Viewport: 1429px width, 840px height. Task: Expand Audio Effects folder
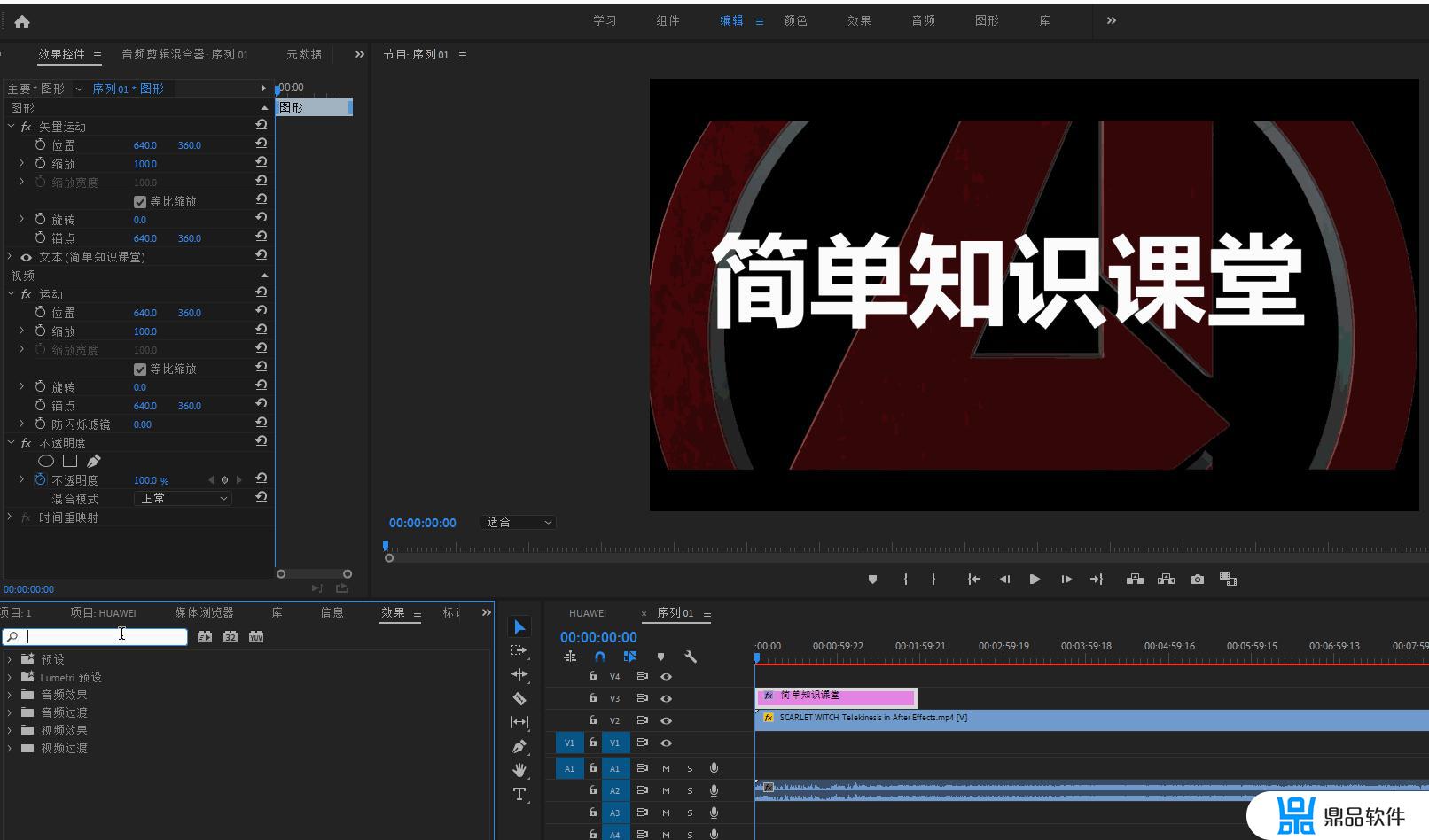pos(10,695)
